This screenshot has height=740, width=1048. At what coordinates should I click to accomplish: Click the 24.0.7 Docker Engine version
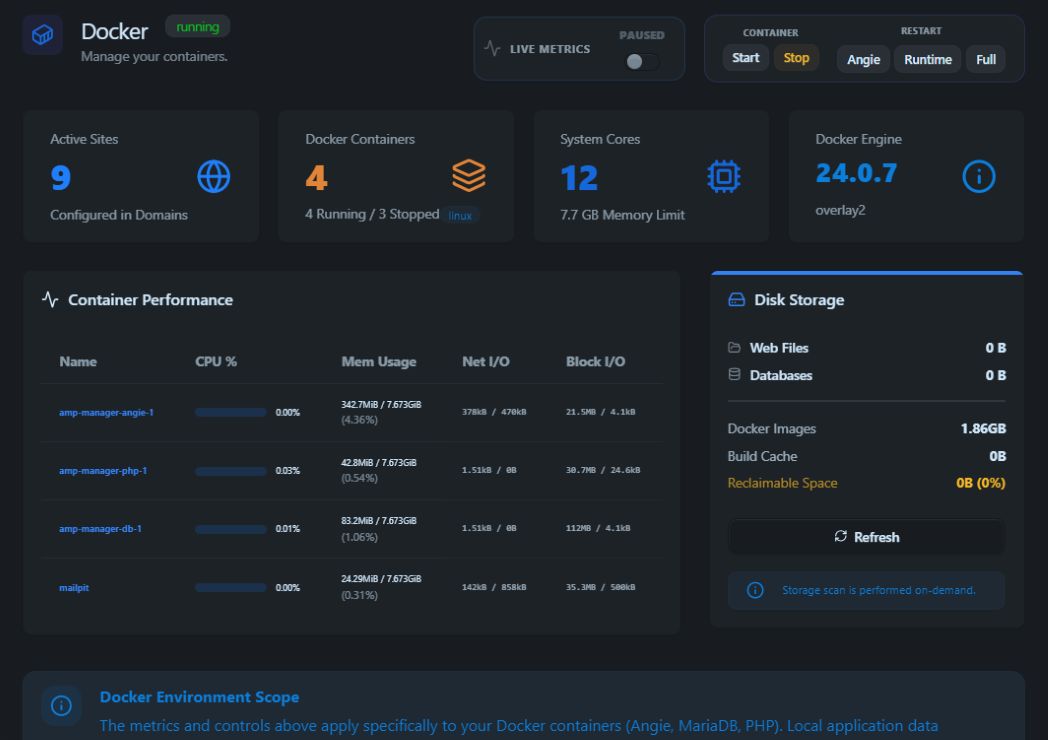[x=856, y=173]
